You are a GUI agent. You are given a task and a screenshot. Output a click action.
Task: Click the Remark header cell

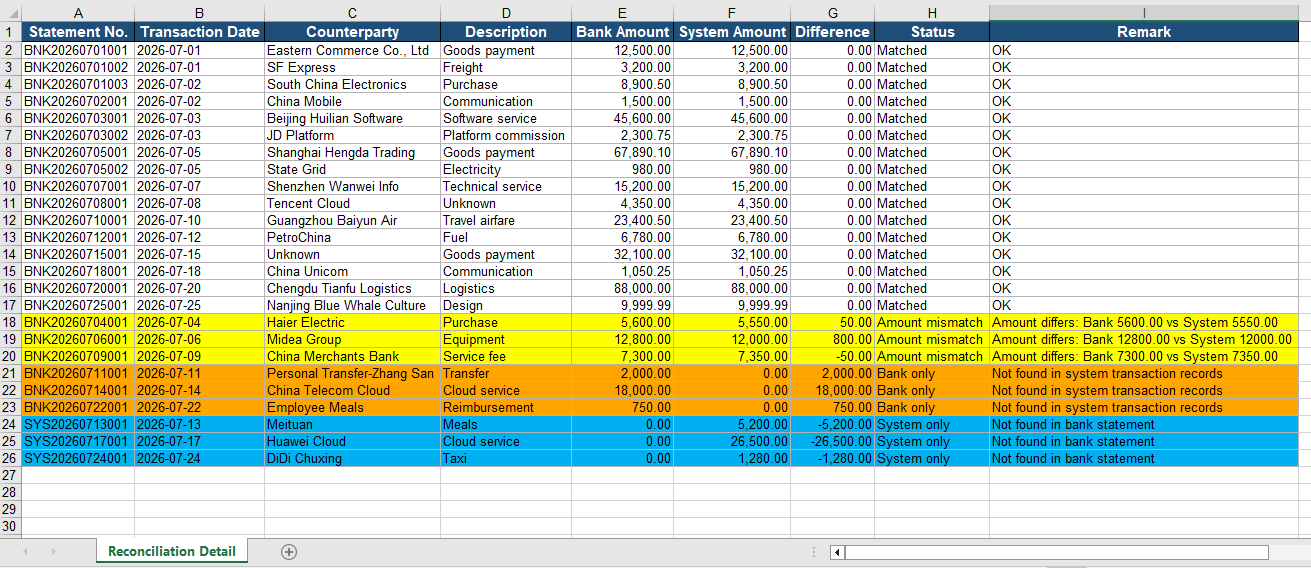(1144, 32)
